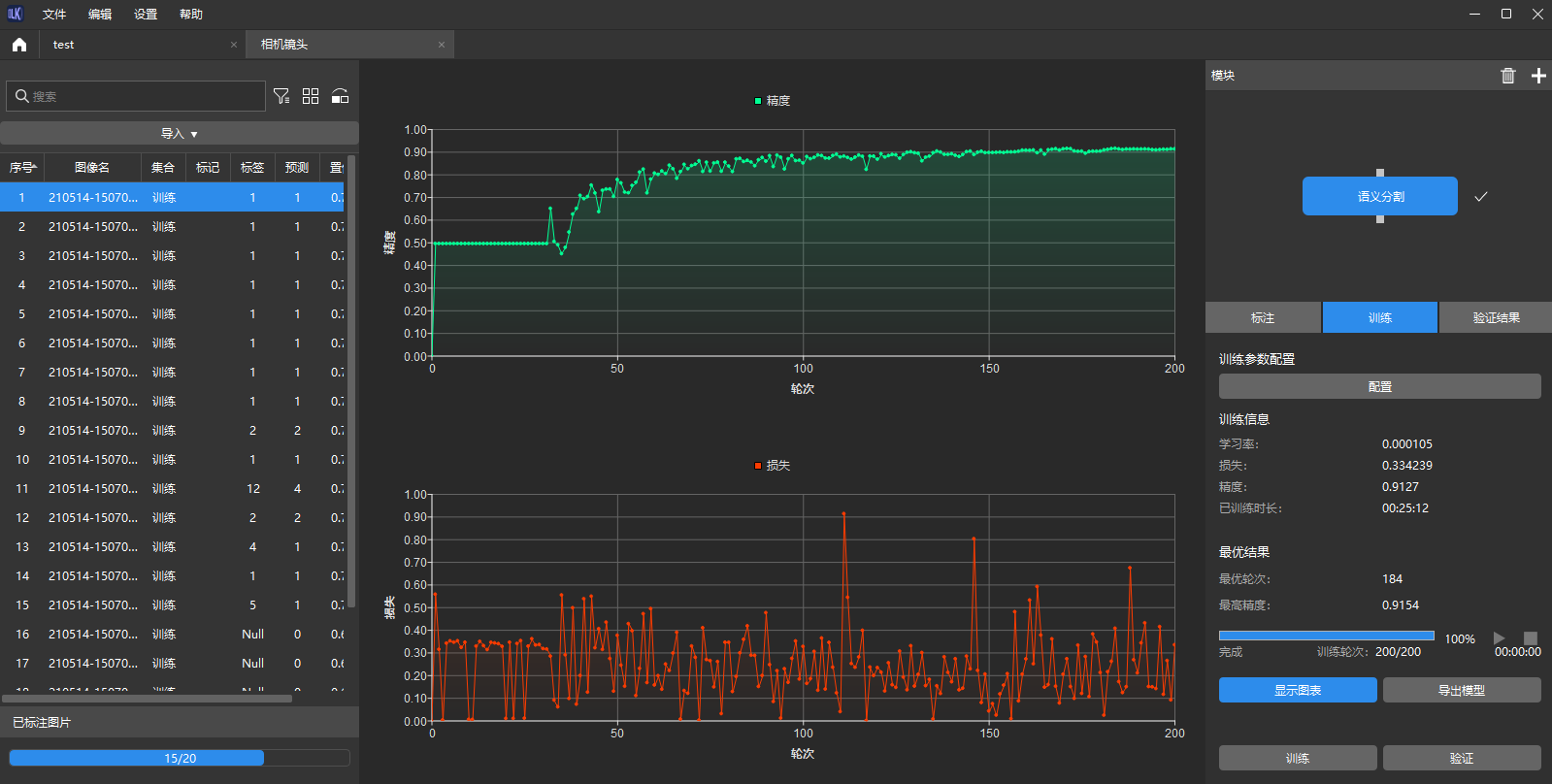Image resolution: width=1552 pixels, height=784 pixels.
Task: Select image row number 1
Action: tap(172, 197)
